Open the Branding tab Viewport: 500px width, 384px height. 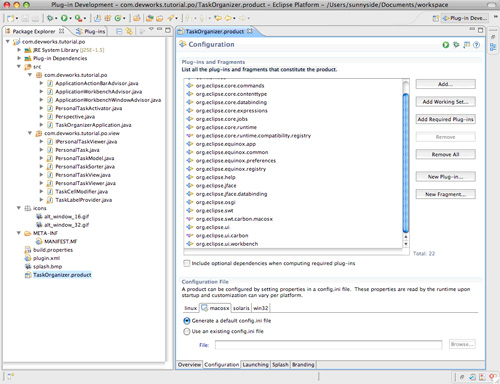[x=303, y=365]
